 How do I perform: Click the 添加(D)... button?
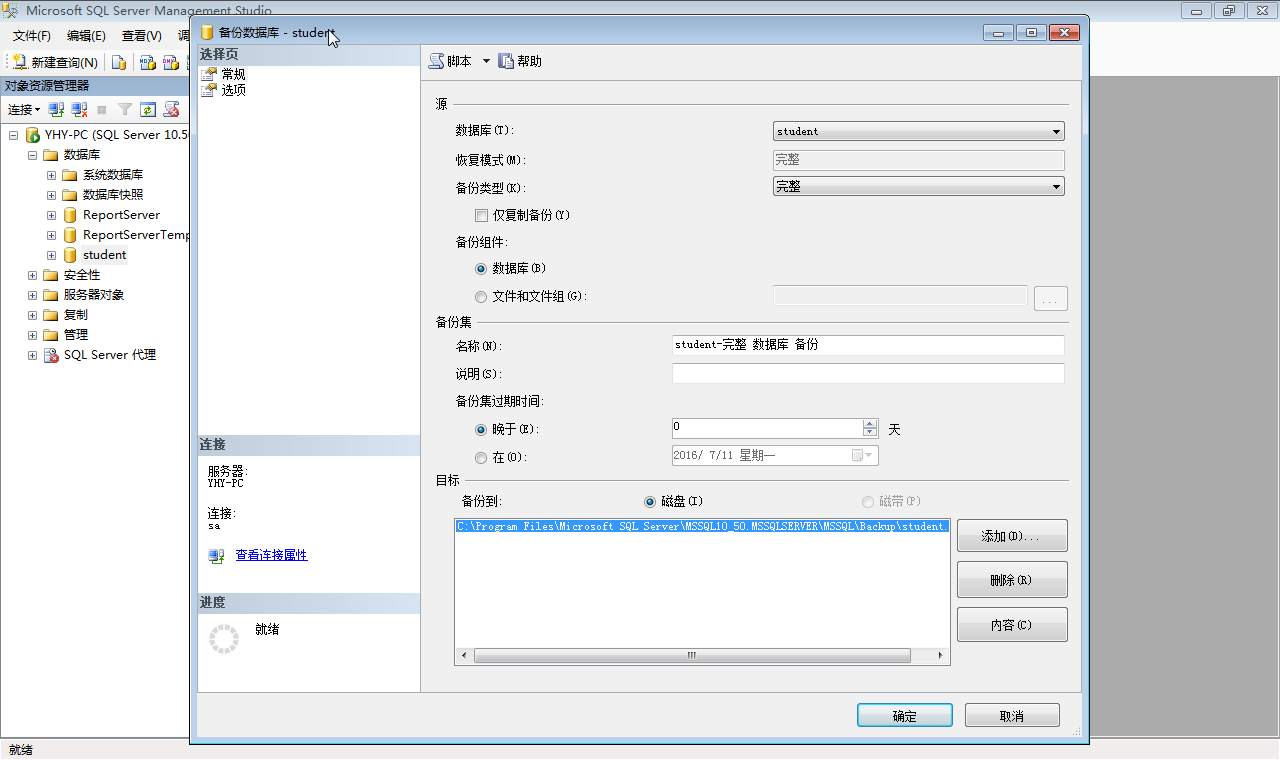(x=1012, y=536)
